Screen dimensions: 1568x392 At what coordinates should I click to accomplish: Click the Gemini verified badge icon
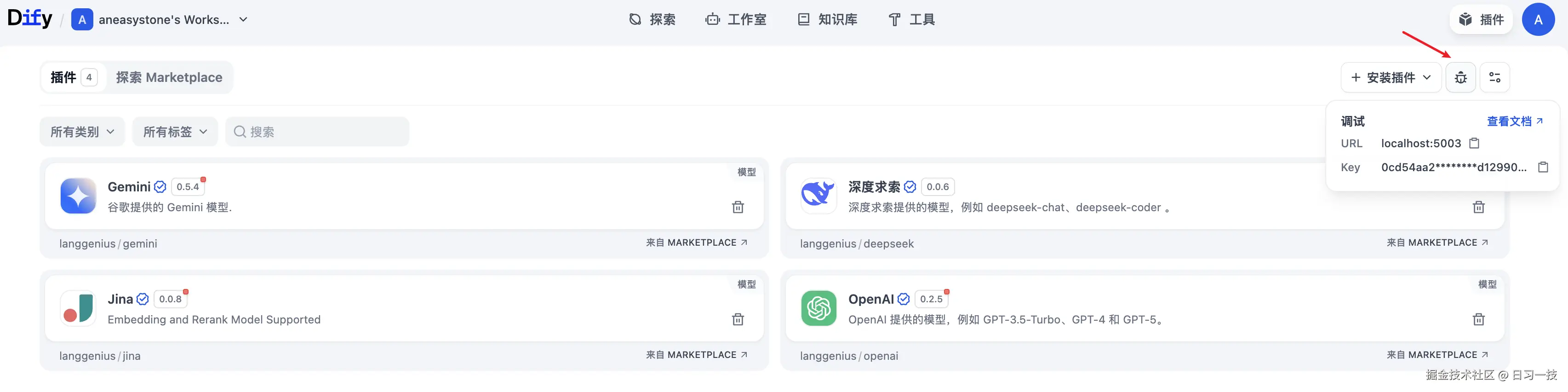(160, 187)
